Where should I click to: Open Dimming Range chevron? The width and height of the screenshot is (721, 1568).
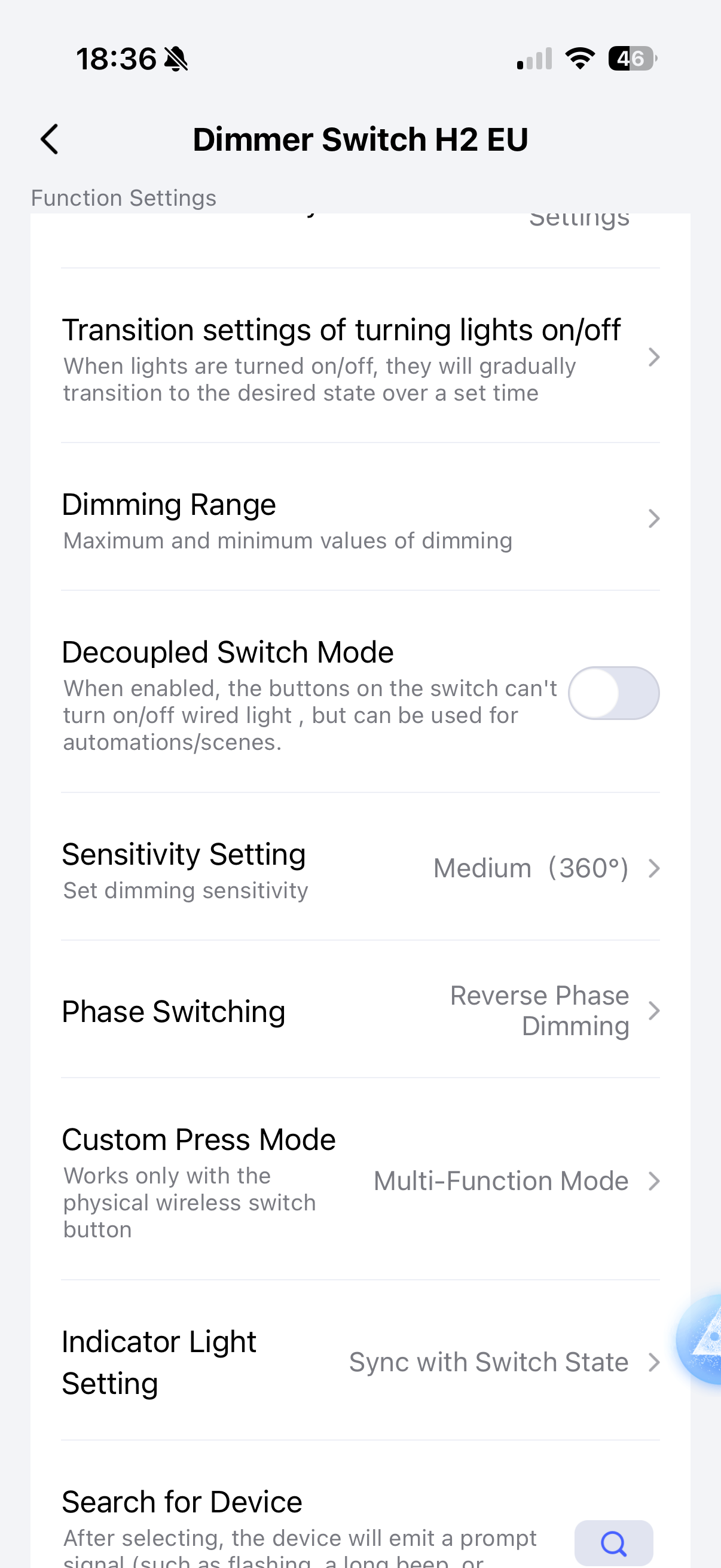(653, 518)
